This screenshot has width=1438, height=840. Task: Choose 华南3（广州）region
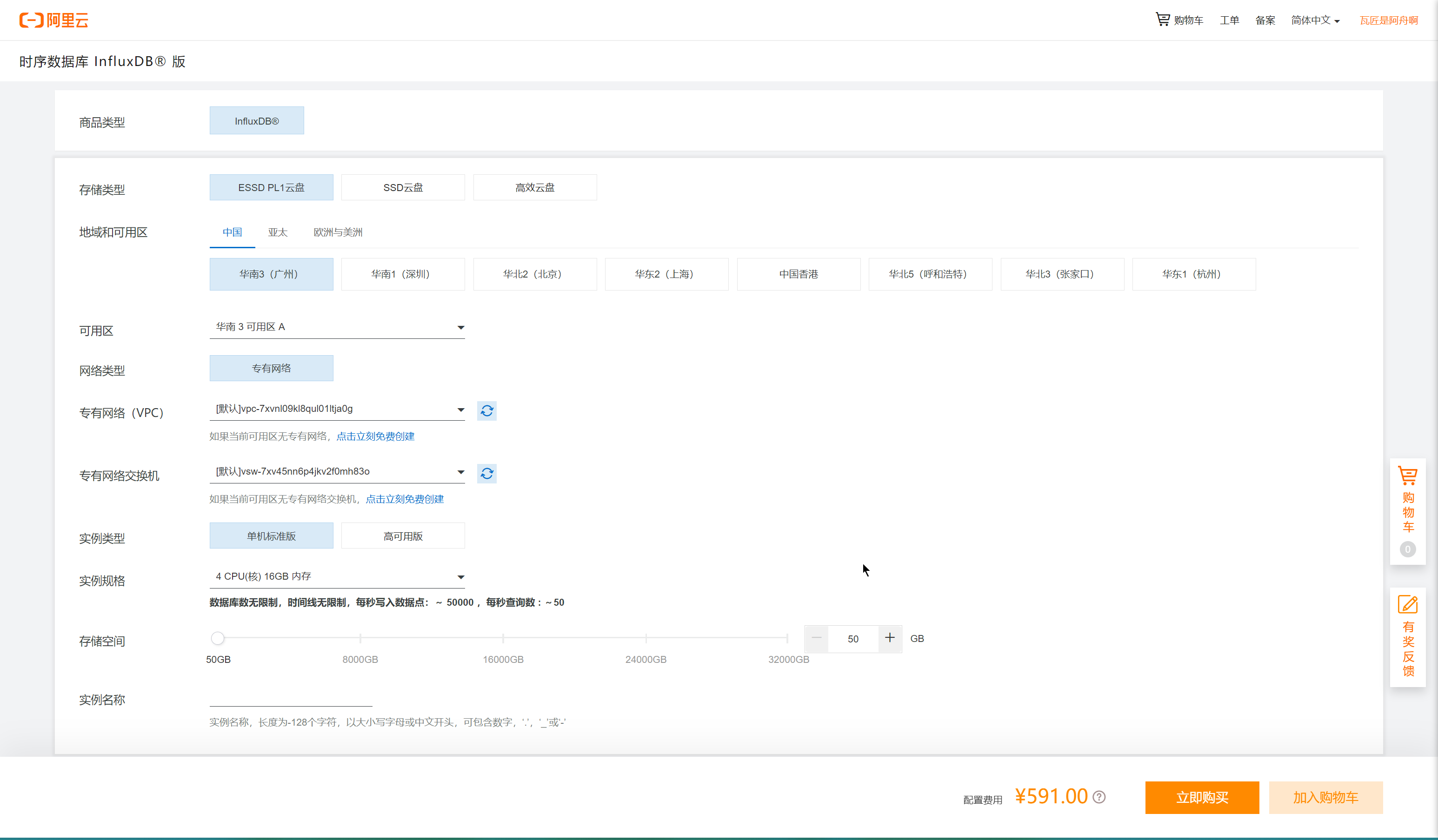coord(272,274)
